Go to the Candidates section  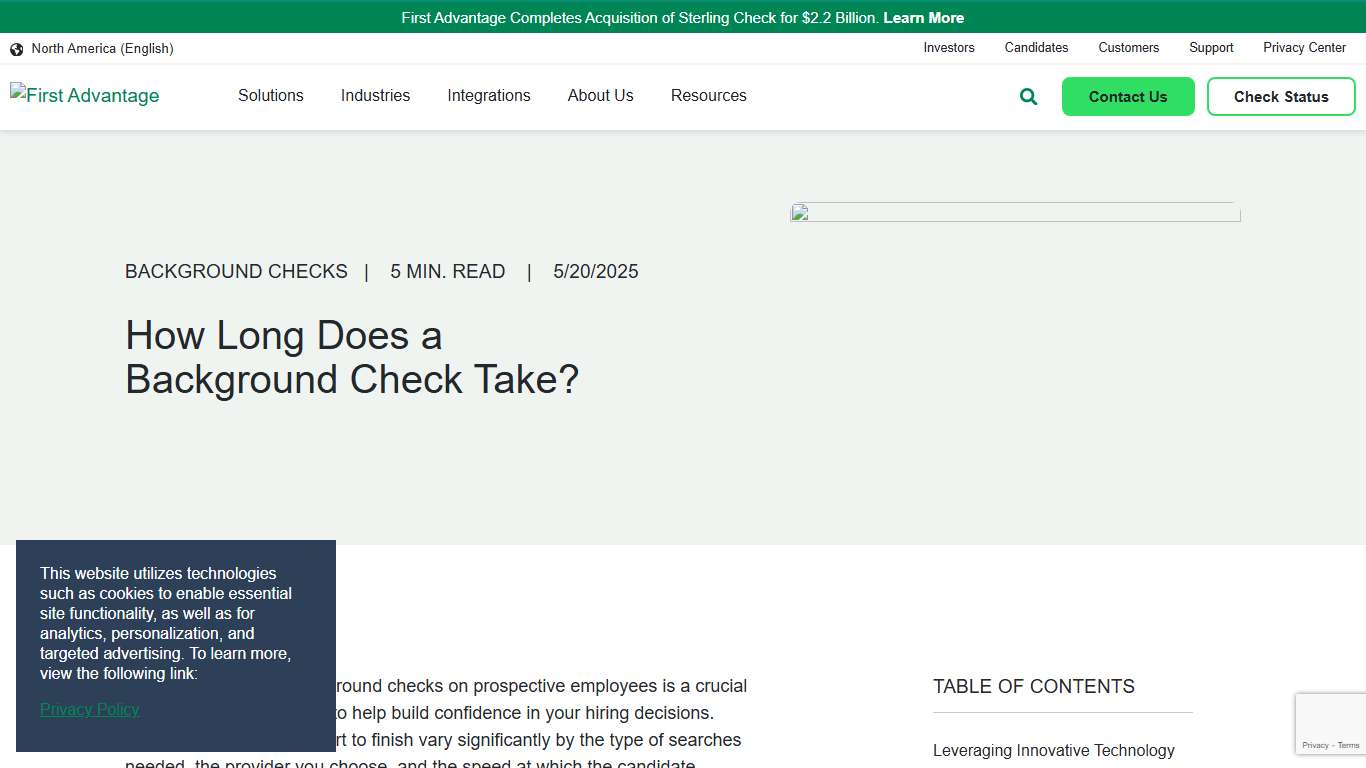click(1036, 48)
